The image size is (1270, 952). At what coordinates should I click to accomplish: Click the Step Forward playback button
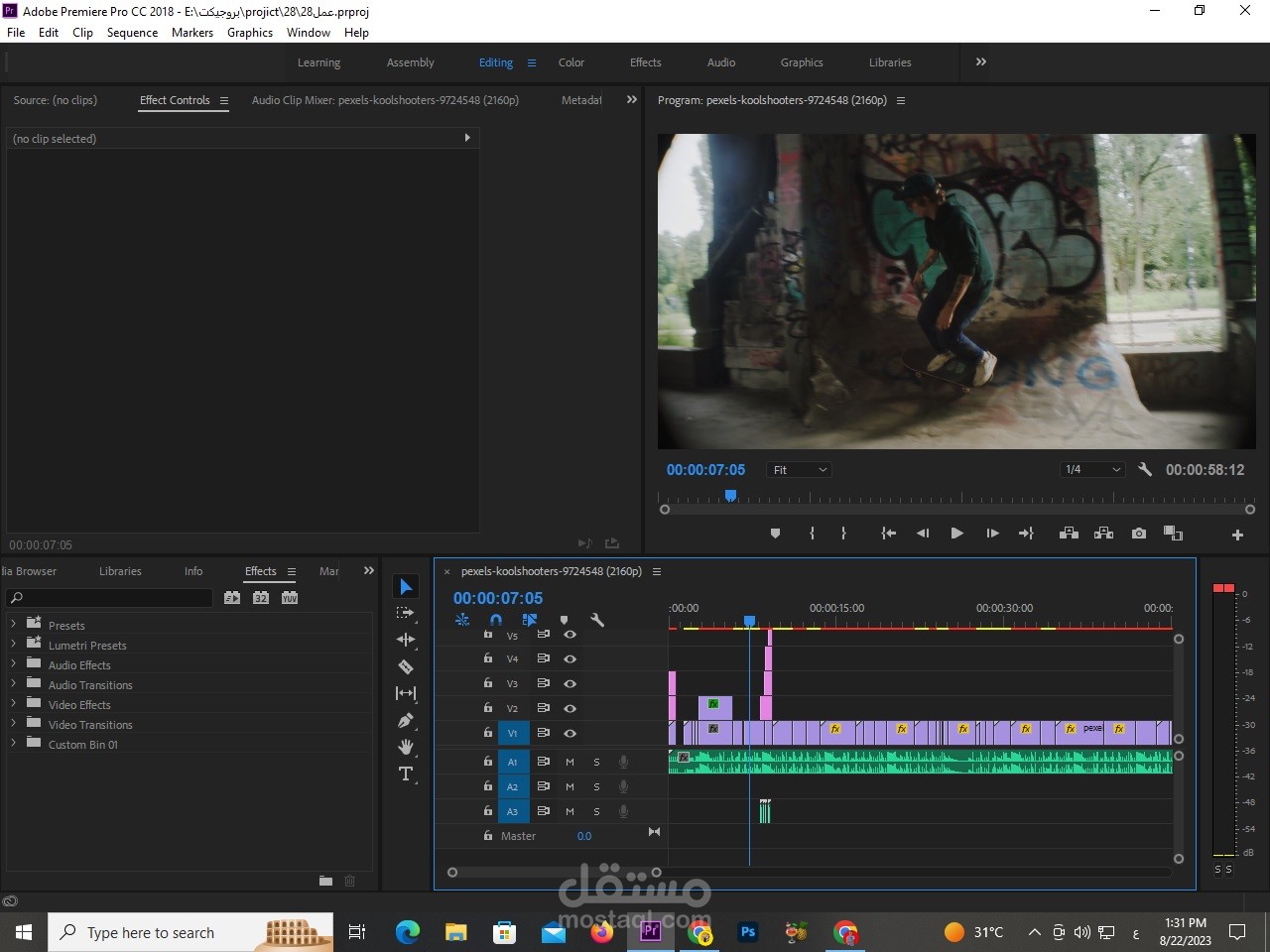point(991,533)
